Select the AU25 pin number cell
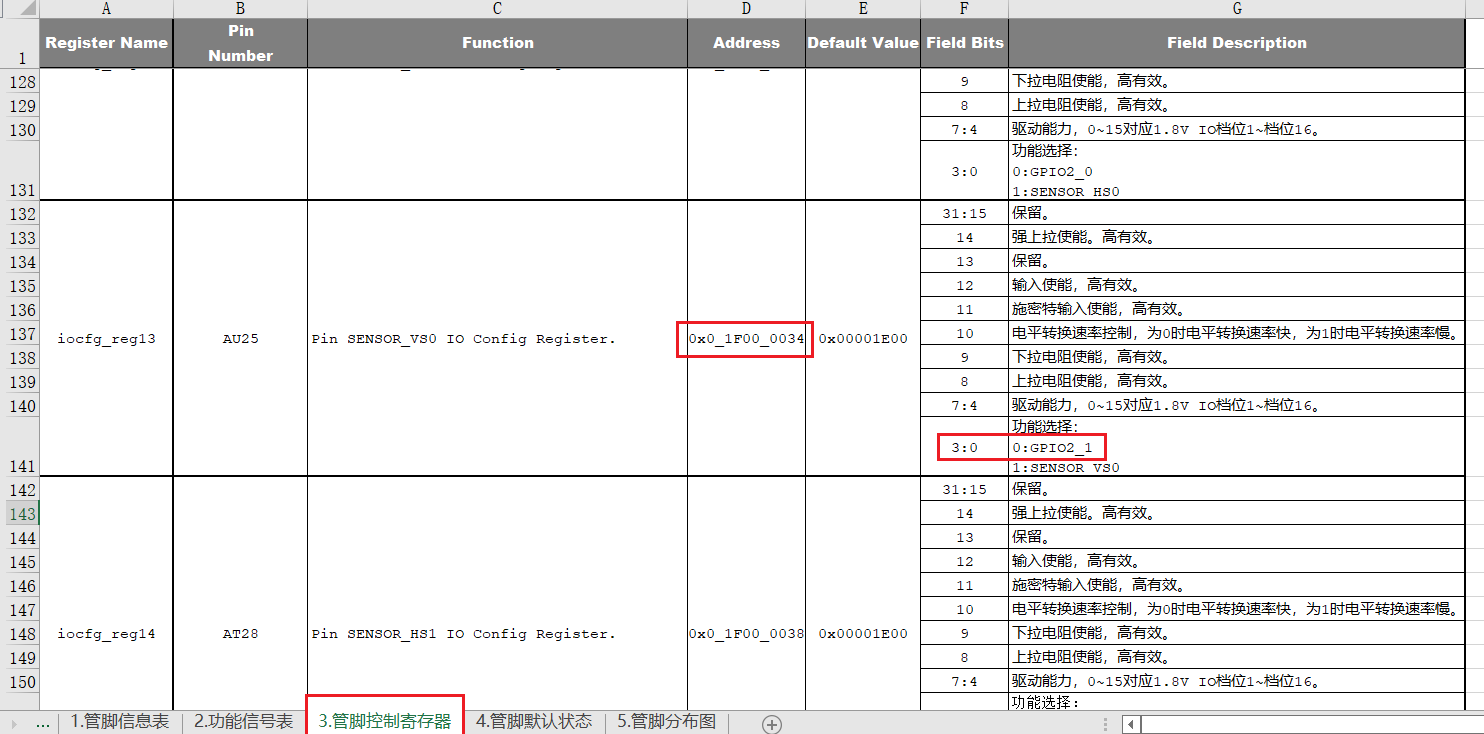Screen dimensions: 1484x734 tap(240, 338)
